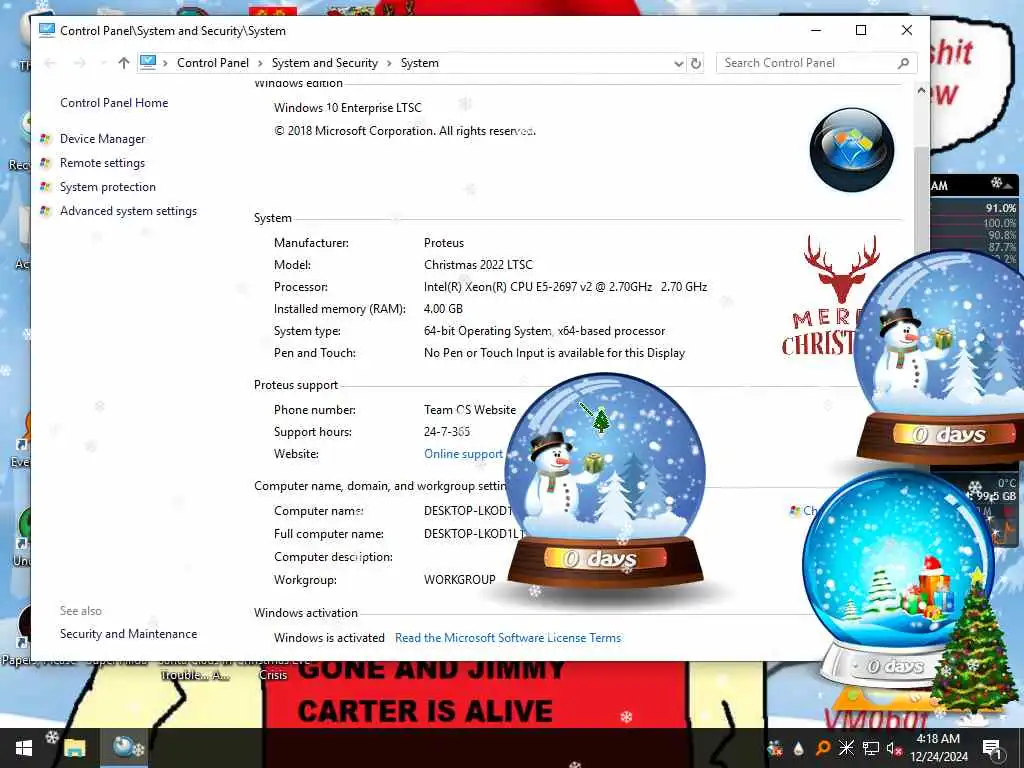This screenshot has width=1024, height=768.
Task: Click the Windows orb logo image
Action: 852,150
